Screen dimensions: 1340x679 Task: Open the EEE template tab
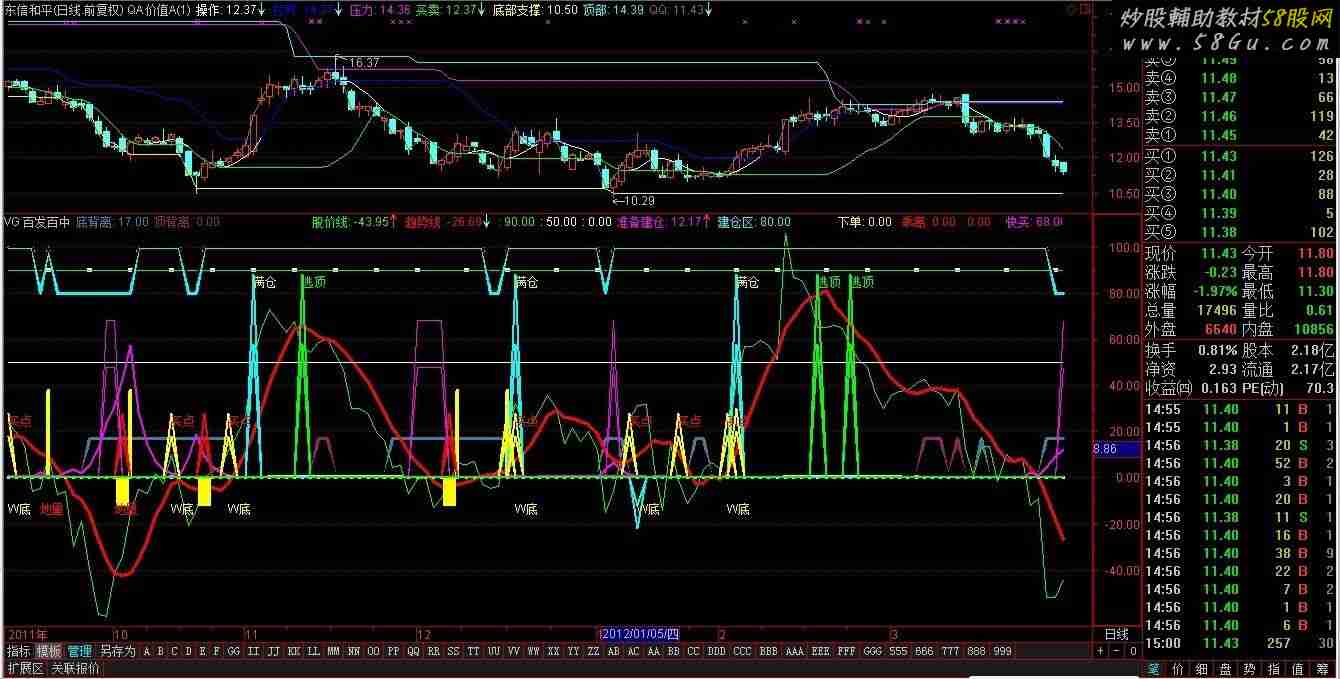click(x=821, y=651)
